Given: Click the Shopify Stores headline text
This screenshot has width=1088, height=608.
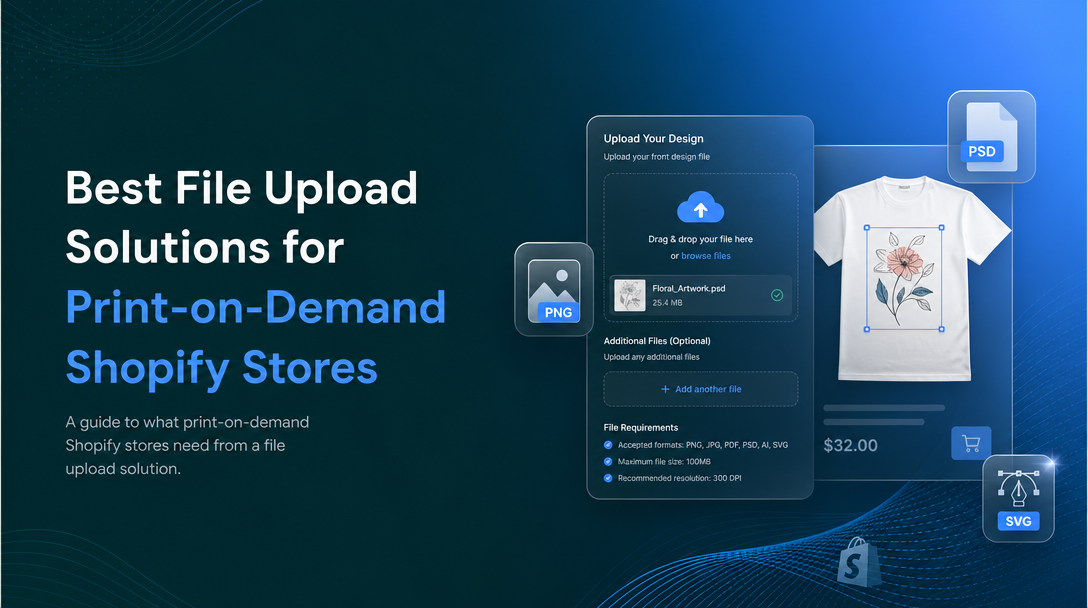Looking at the screenshot, I should (221, 368).
